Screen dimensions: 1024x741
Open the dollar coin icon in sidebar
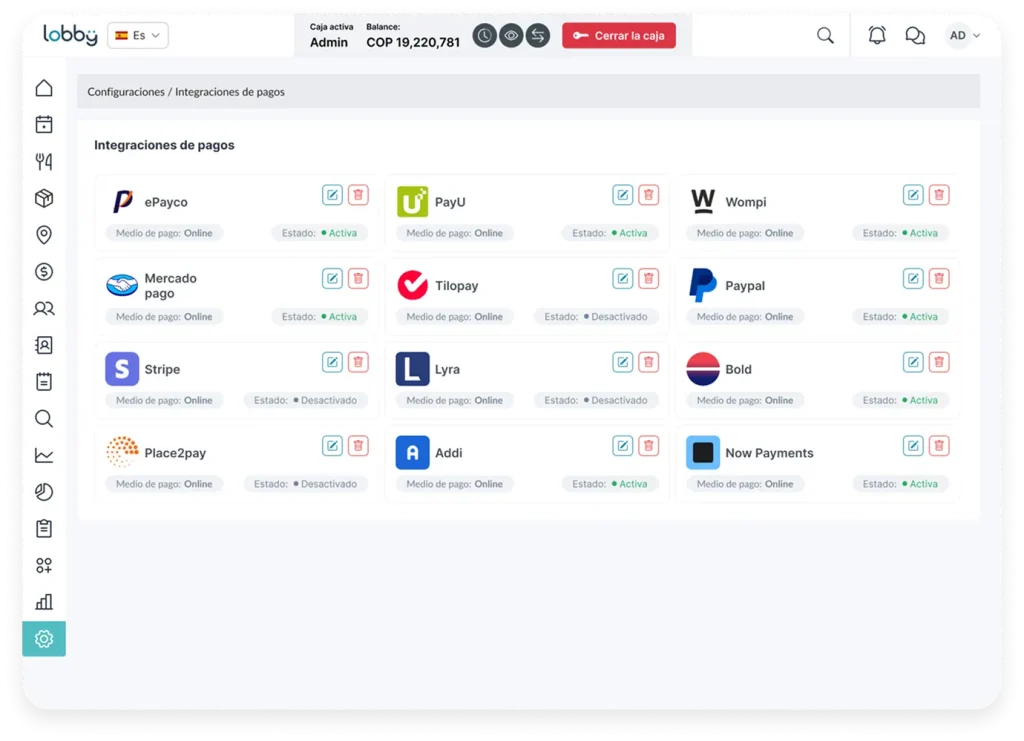point(44,272)
